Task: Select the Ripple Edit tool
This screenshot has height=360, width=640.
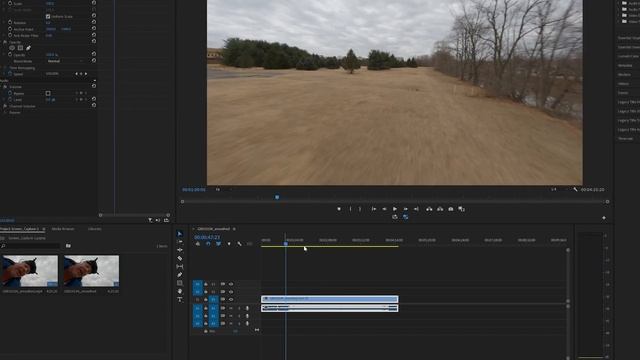Action: [180, 250]
